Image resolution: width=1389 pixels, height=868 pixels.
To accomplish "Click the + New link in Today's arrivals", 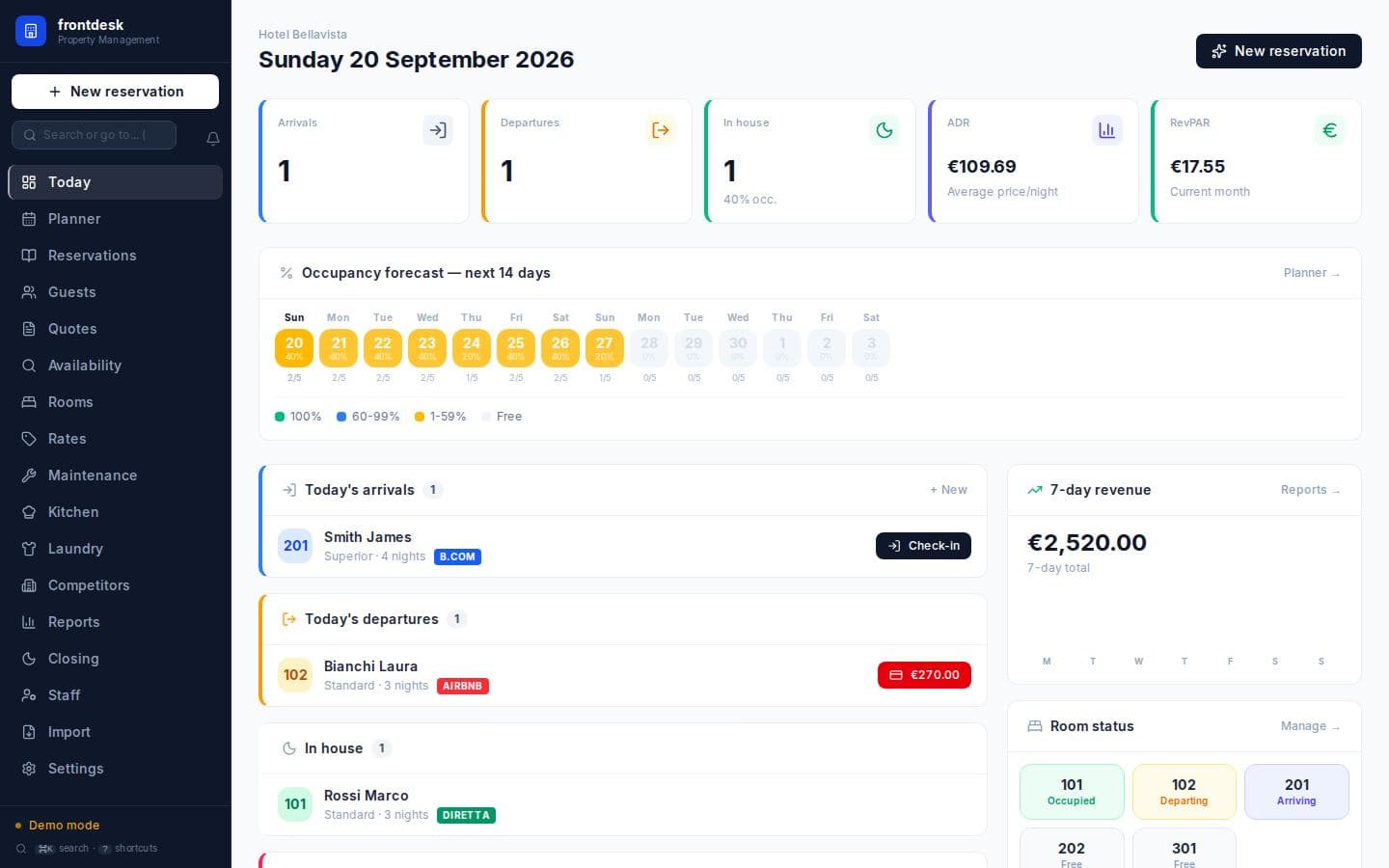I will coord(948,490).
